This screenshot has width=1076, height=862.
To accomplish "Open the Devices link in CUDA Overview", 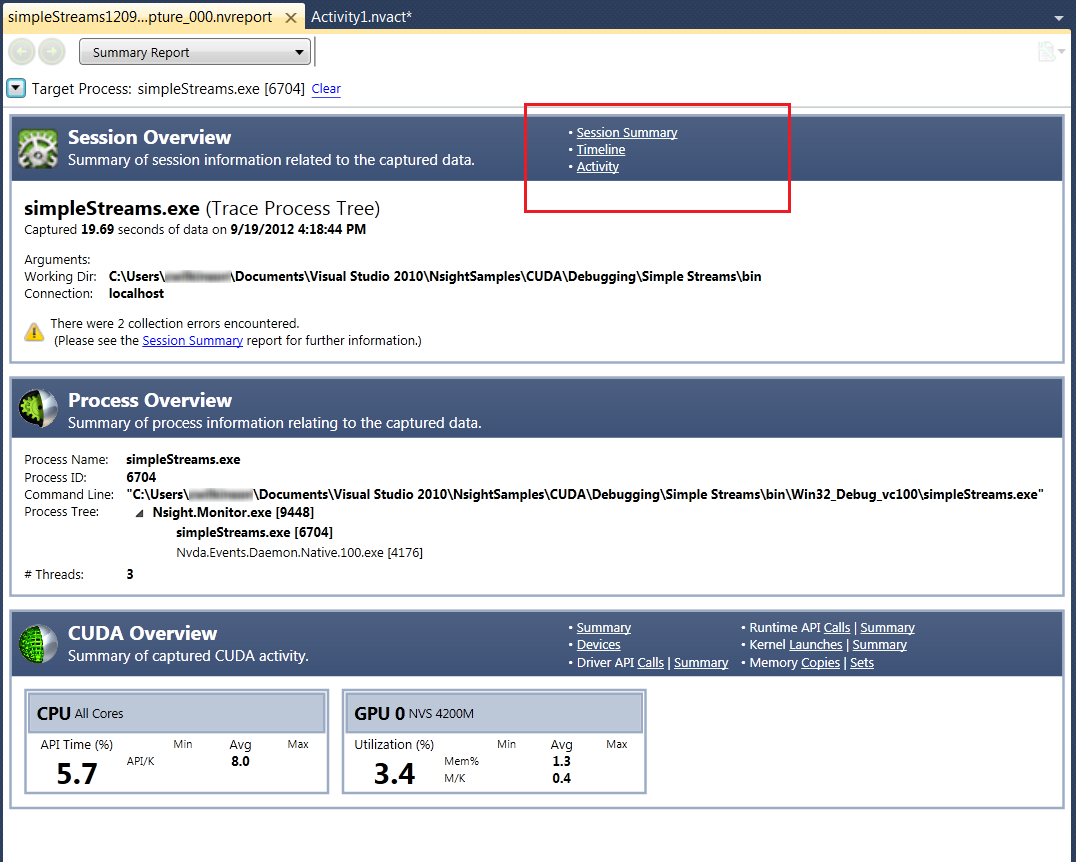I will click(x=598, y=645).
